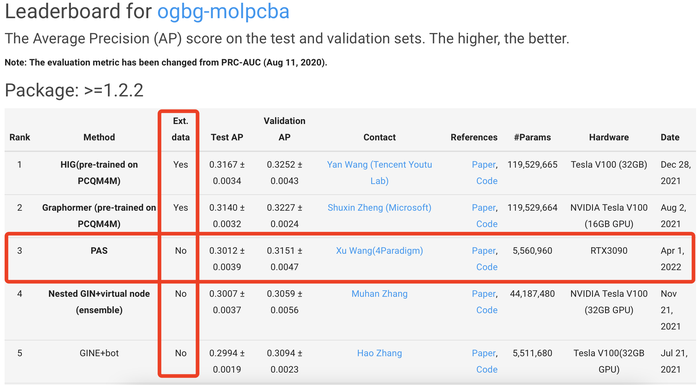
Task: Open Yan Wang Tencent Youtu contact link
Action: click(x=379, y=172)
